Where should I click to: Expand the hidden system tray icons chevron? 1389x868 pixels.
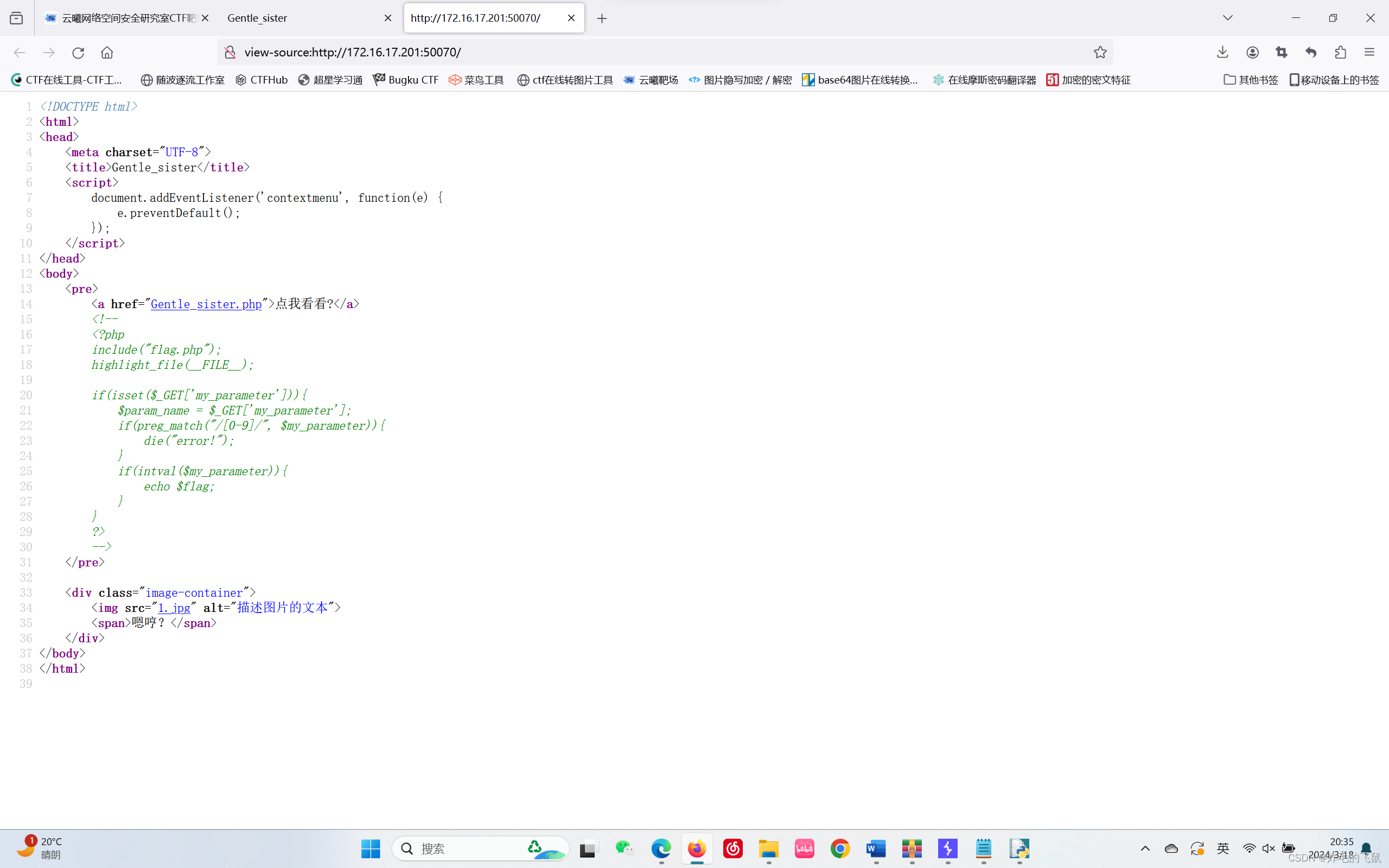point(1145,848)
